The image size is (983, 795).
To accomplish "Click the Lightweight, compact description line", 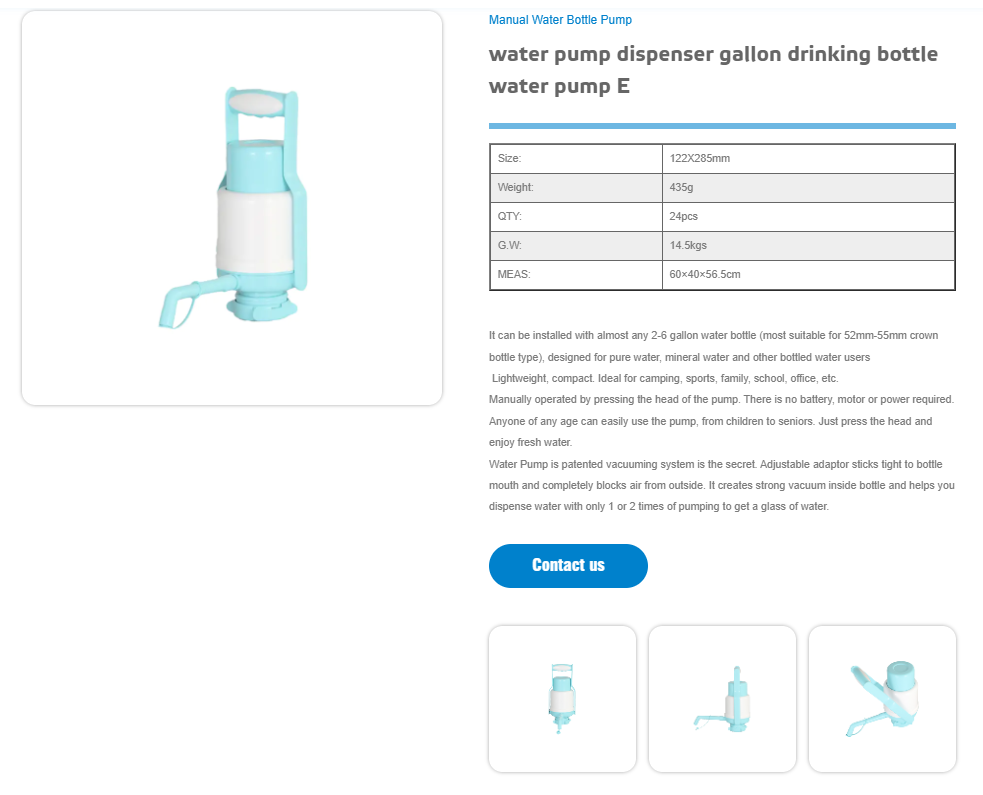I will pos(665,379).
